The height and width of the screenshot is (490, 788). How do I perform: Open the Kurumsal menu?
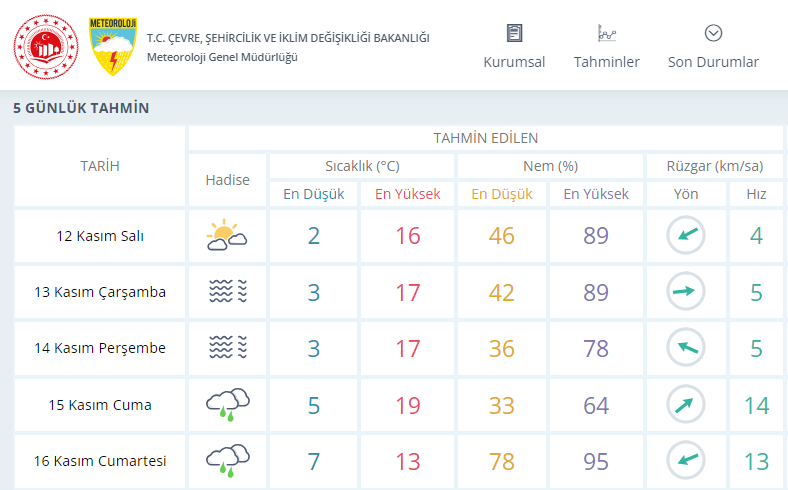point(514,62)
